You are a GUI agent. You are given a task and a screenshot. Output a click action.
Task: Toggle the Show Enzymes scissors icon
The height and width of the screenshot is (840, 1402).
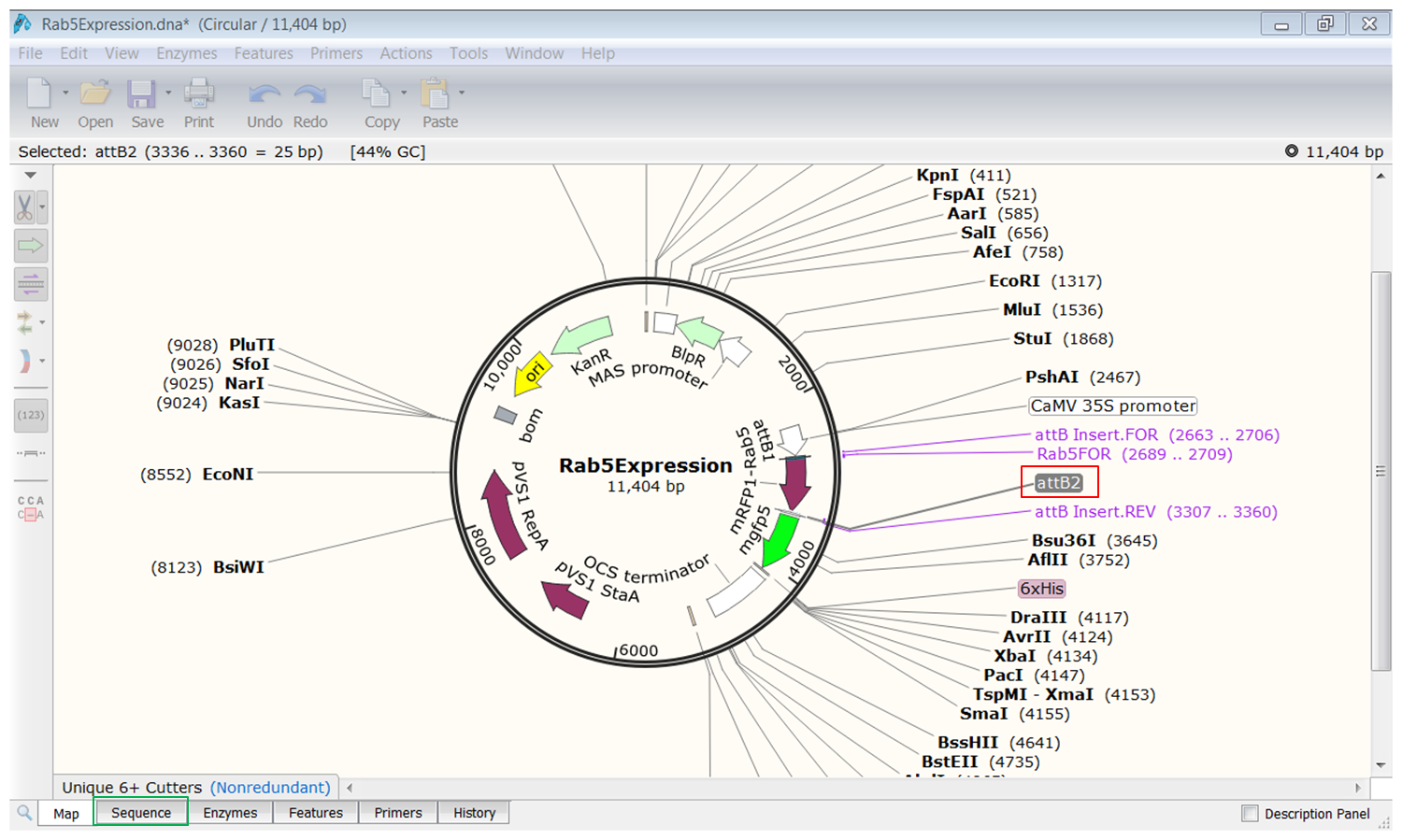tap(24, 207)
